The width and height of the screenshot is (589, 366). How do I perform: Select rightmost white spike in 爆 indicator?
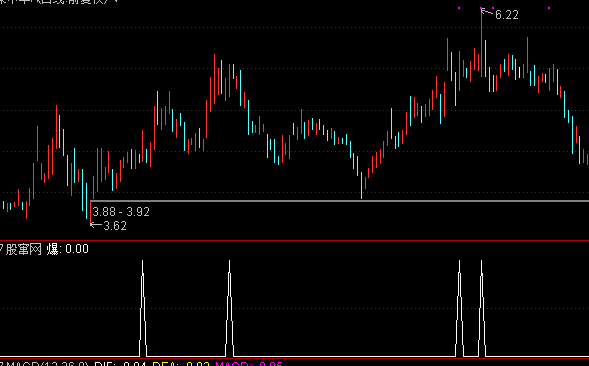coord(482,308)
